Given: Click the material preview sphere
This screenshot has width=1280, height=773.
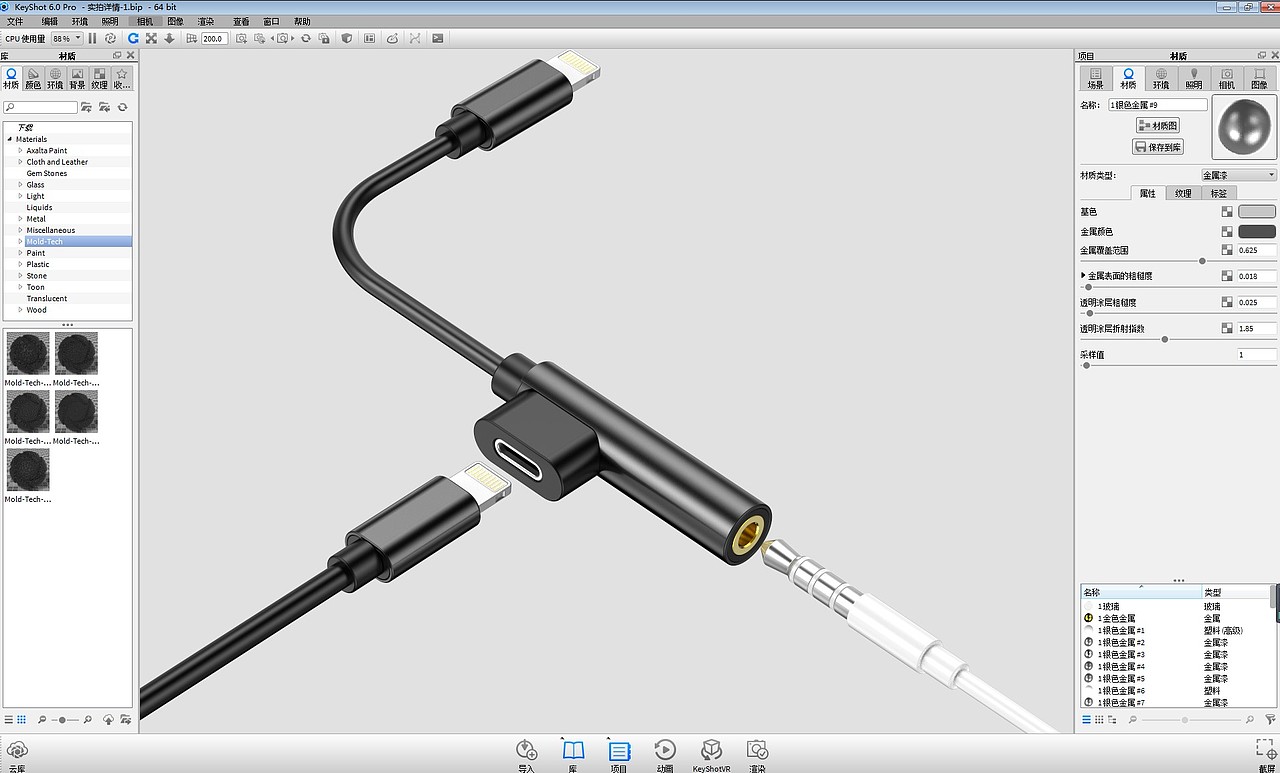Looking at the screenshot, I should tap(1244, 127).
